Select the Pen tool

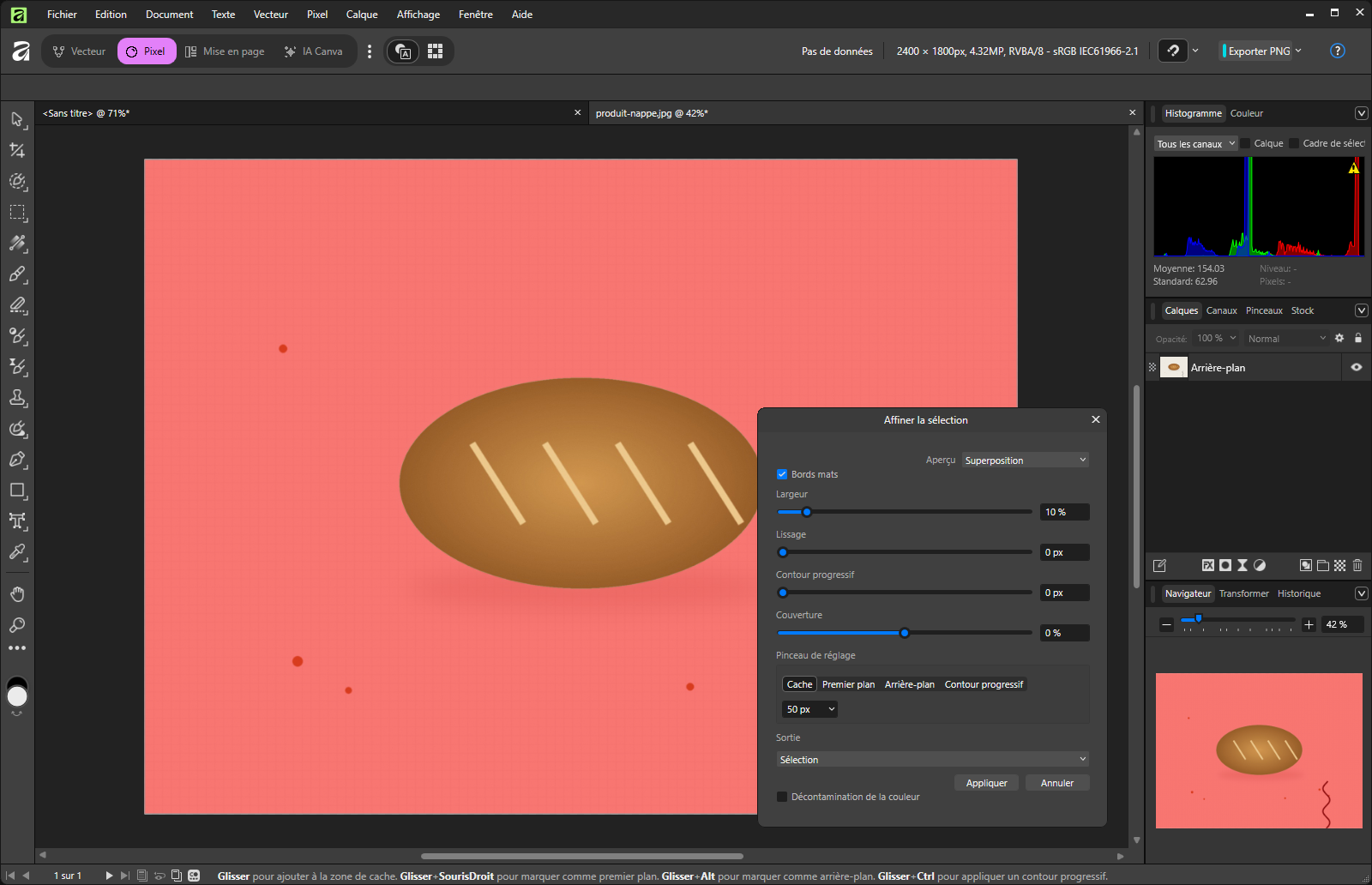click(17, 460)
